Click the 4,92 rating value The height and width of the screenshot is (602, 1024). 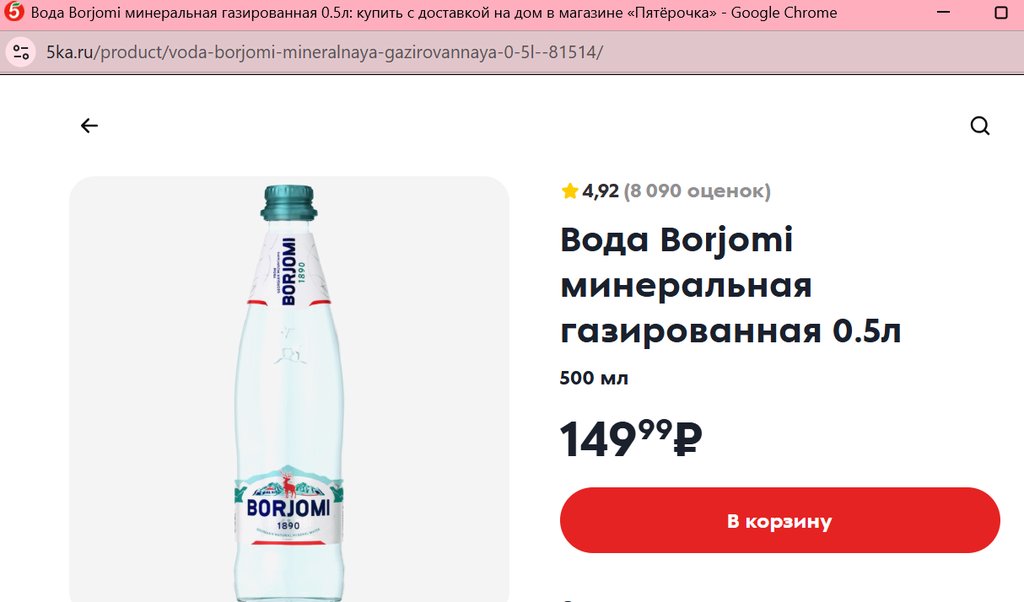pyautogui.click(x=601, y=191)
